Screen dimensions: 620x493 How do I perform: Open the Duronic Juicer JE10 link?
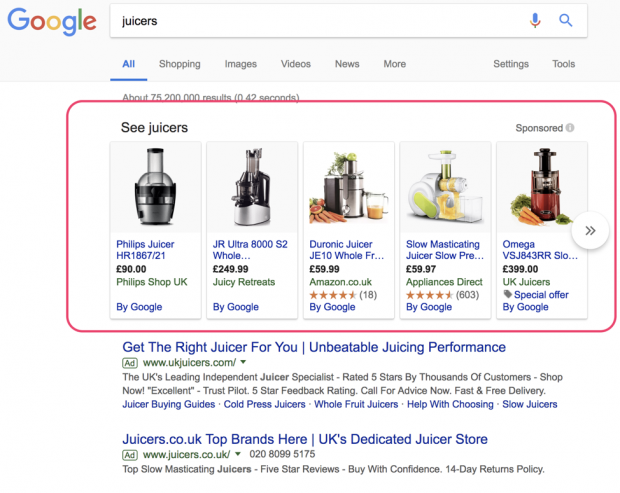[346, 250]
